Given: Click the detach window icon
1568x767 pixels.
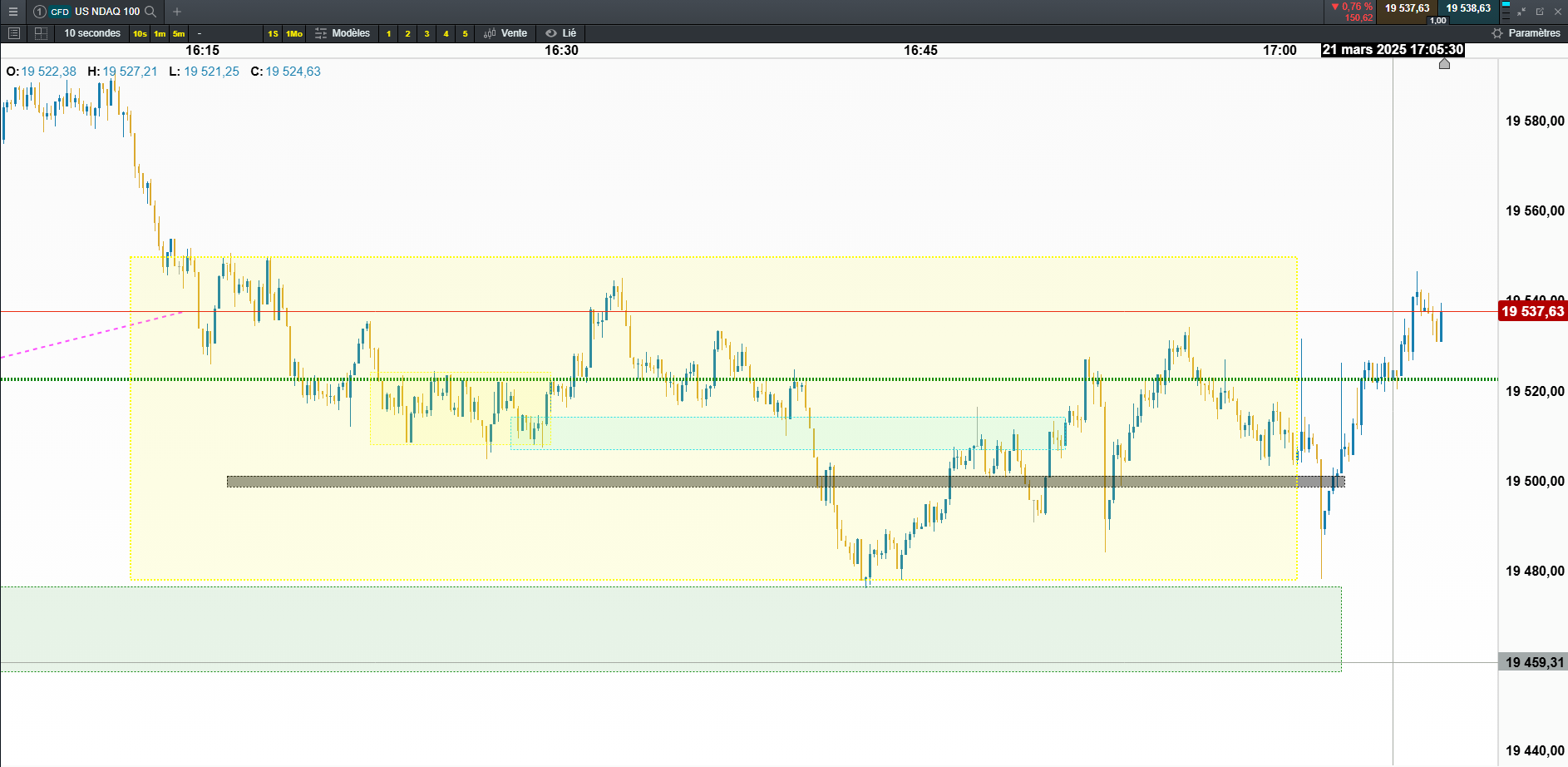Looking at the screenshot, I should tap(1540, 12).
